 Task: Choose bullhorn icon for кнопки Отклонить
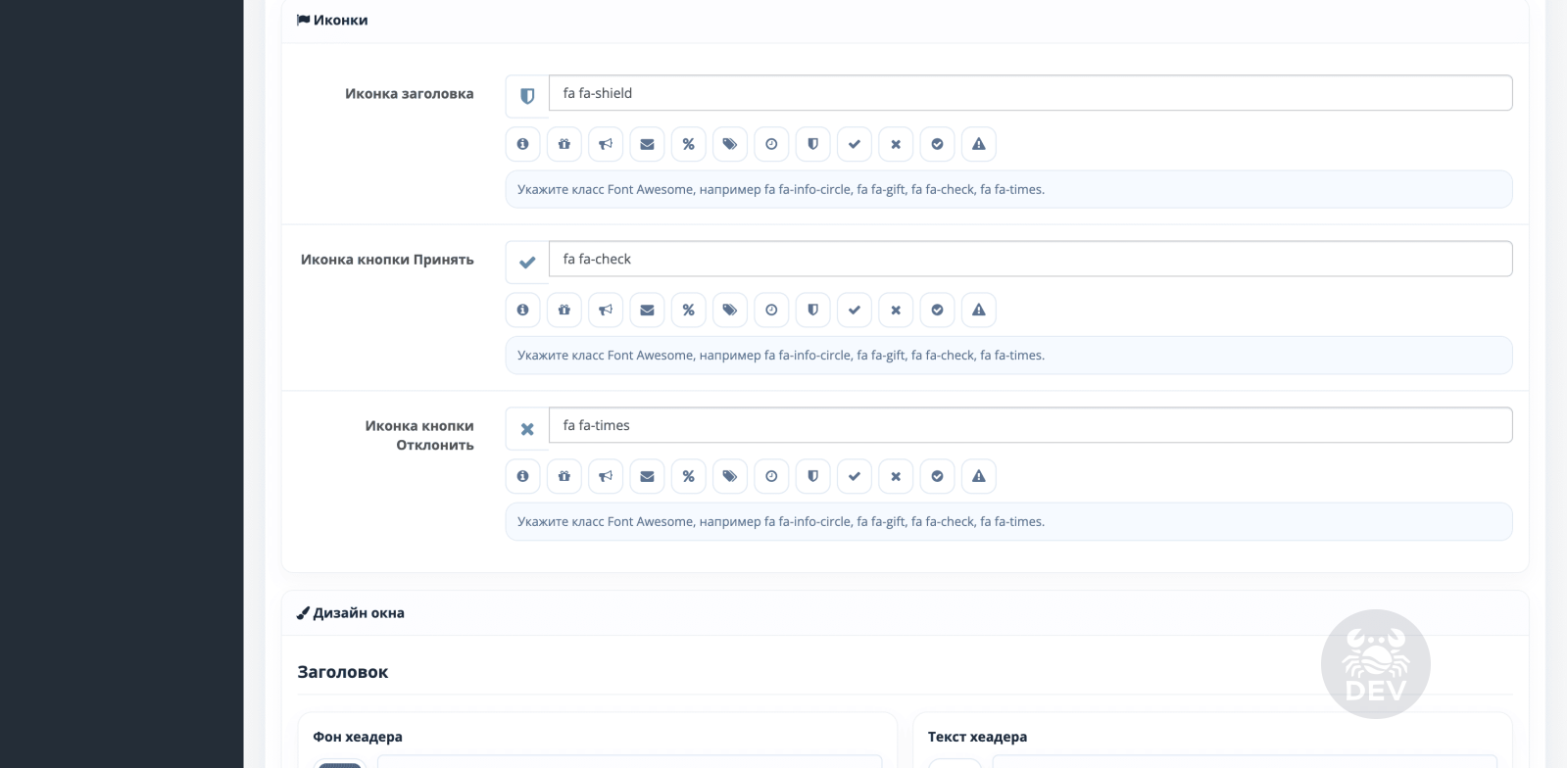606,476
